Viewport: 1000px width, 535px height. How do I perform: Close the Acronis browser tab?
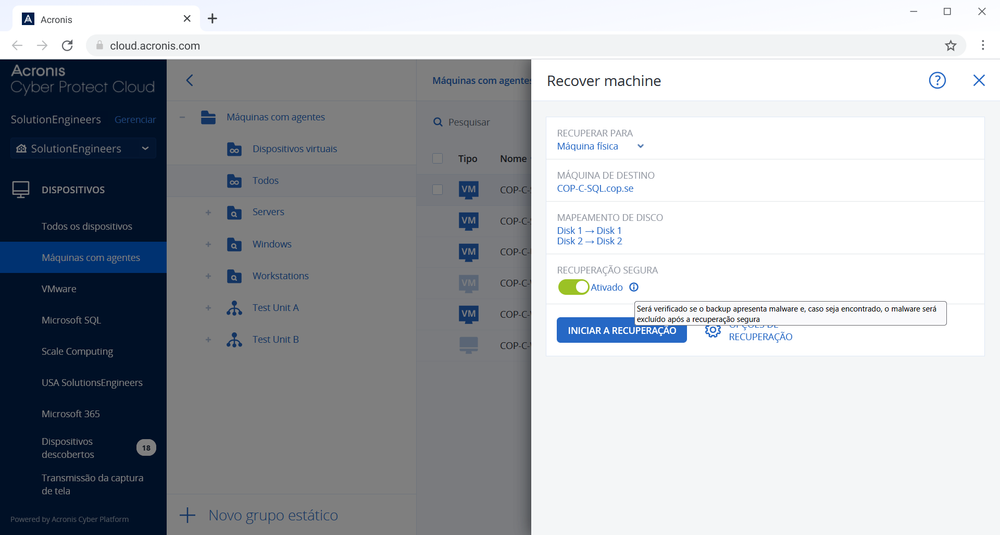tap(187, 18)
